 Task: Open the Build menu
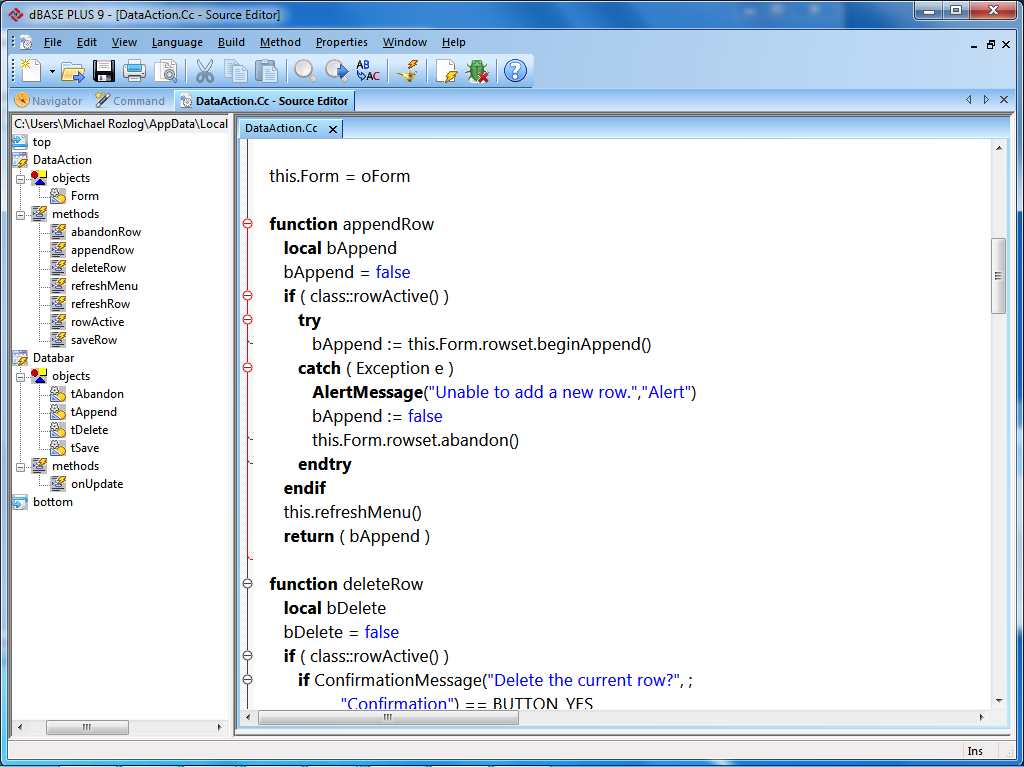tap(231, 42)
